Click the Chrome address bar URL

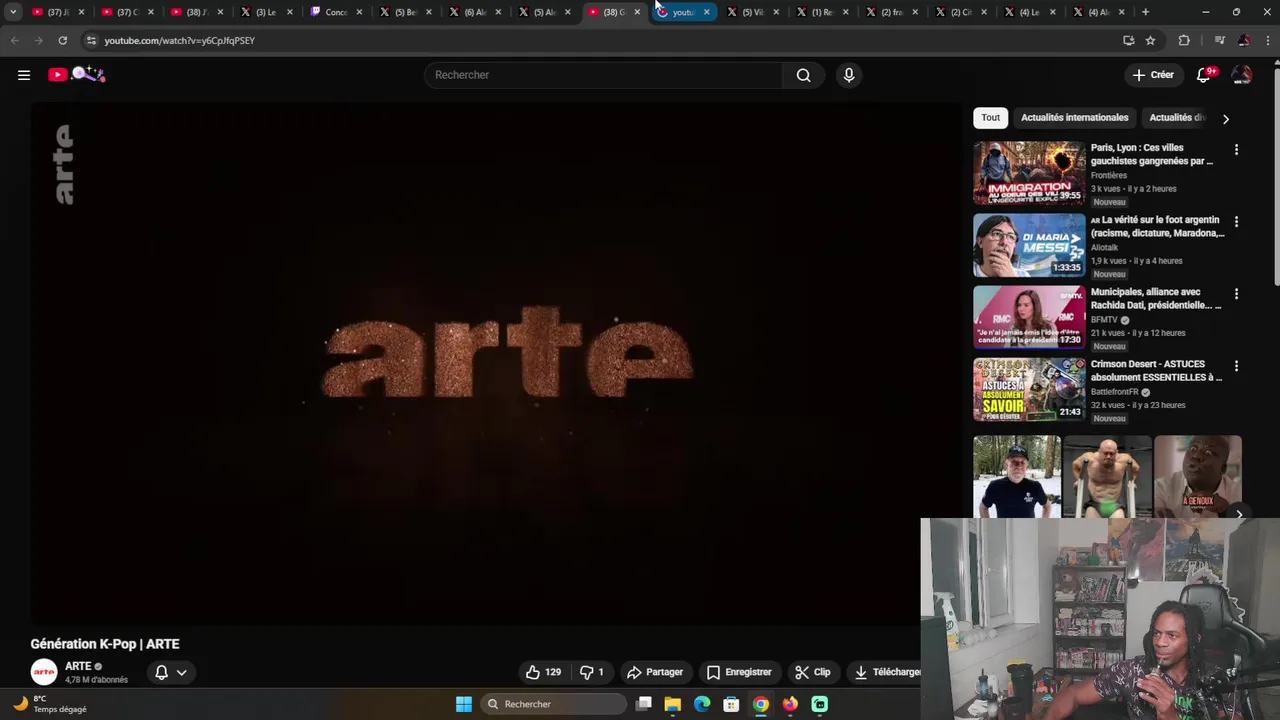click(179, 40)
